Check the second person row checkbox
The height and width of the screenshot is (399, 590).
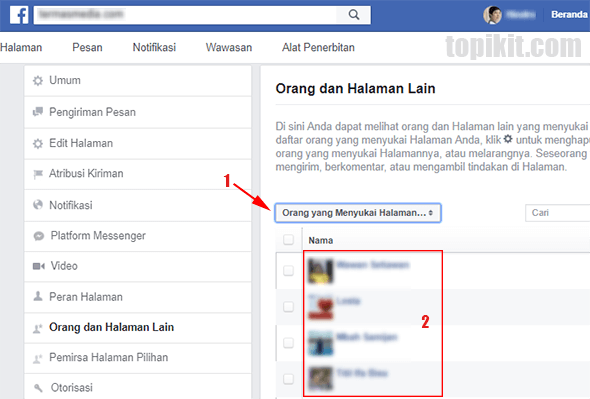(x=289, y=307)
